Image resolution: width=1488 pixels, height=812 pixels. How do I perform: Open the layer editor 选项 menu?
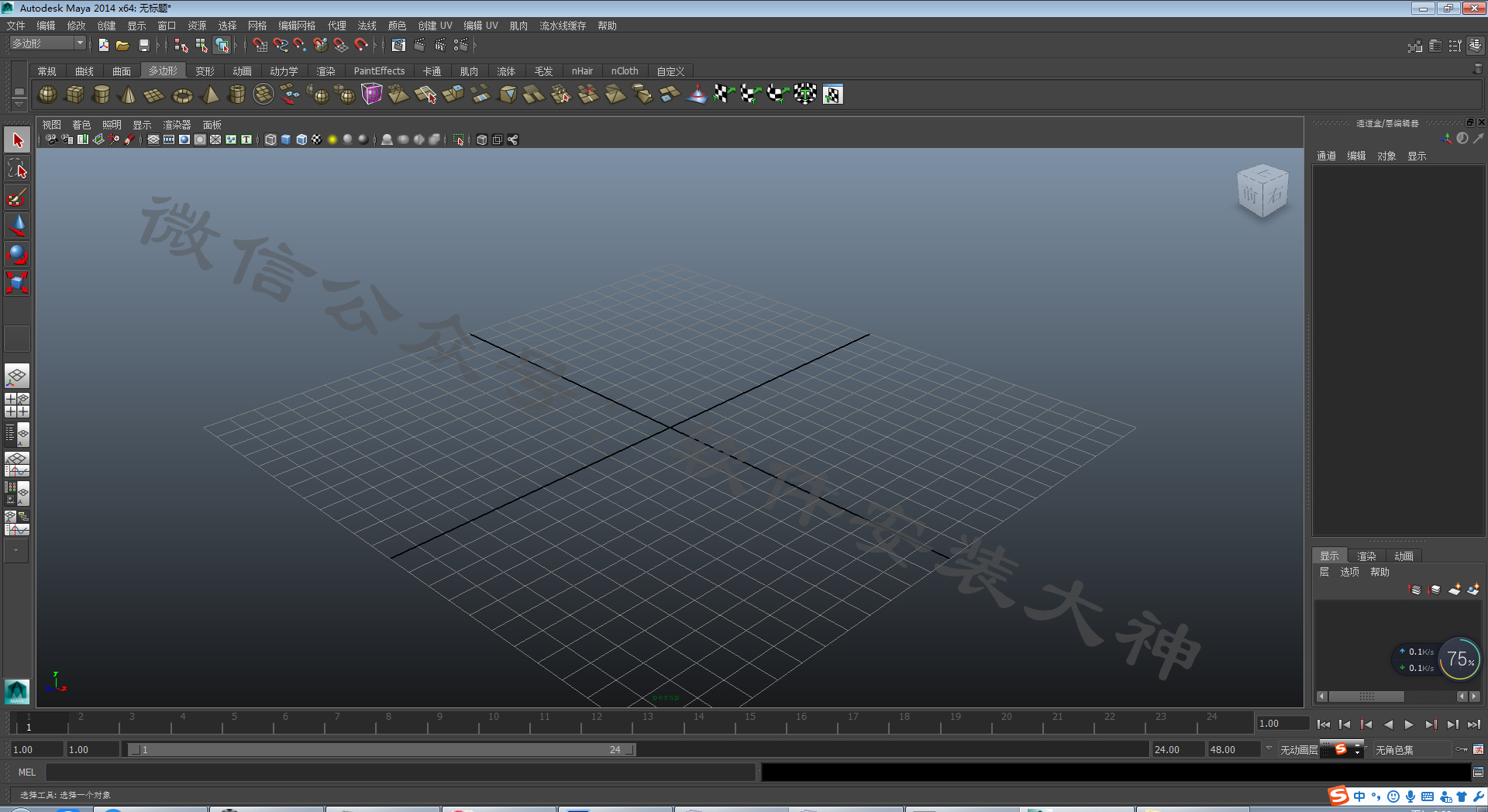pos(1349,572)
